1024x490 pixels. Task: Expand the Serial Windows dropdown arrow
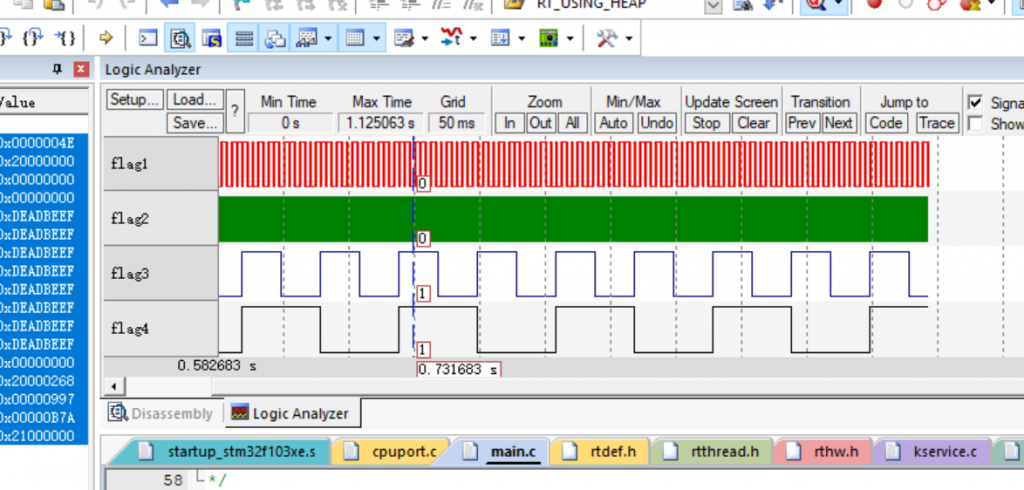[424, 39]
